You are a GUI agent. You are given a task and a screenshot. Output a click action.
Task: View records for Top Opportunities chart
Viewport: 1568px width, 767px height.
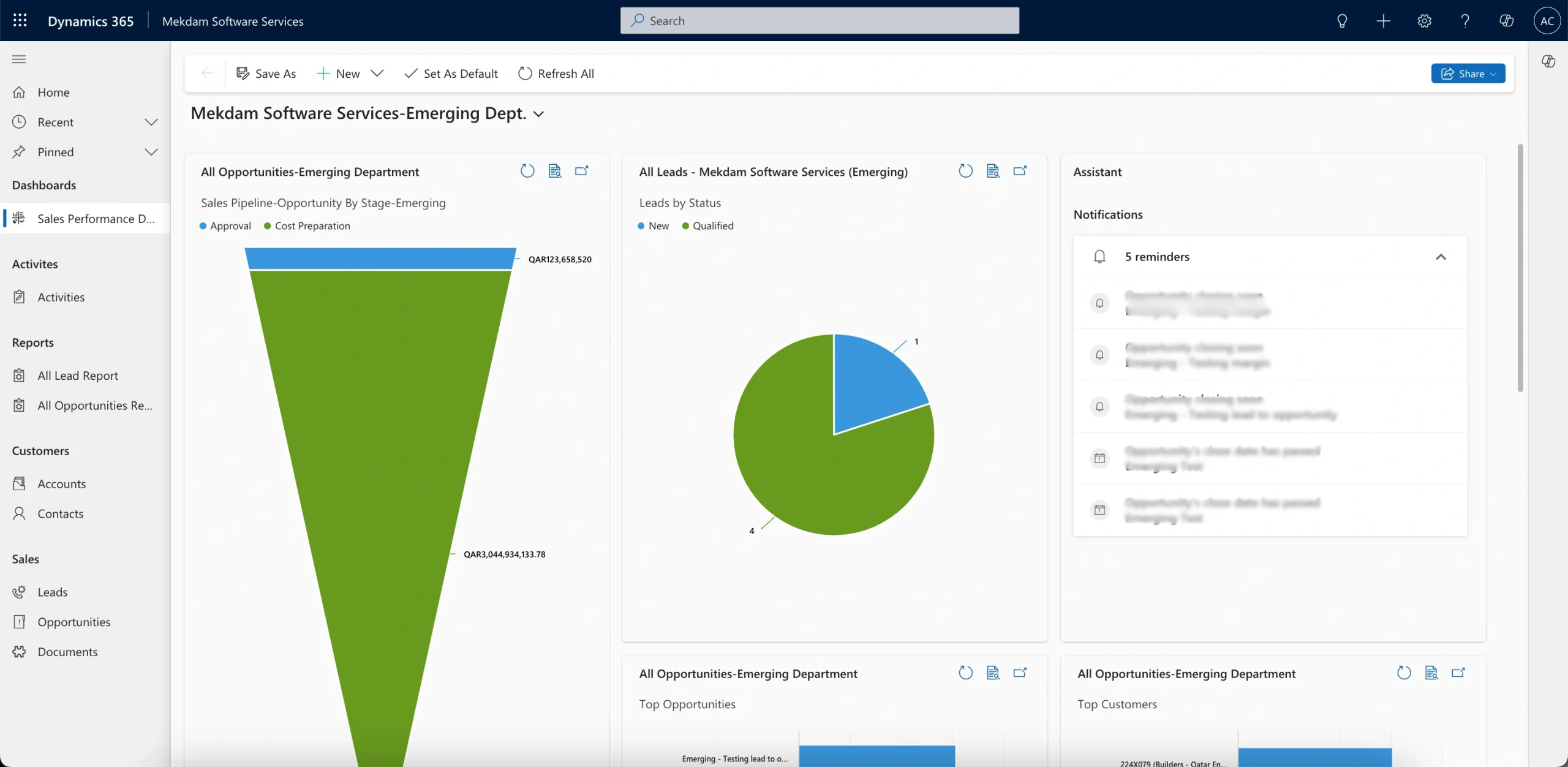tap(993, 673)
